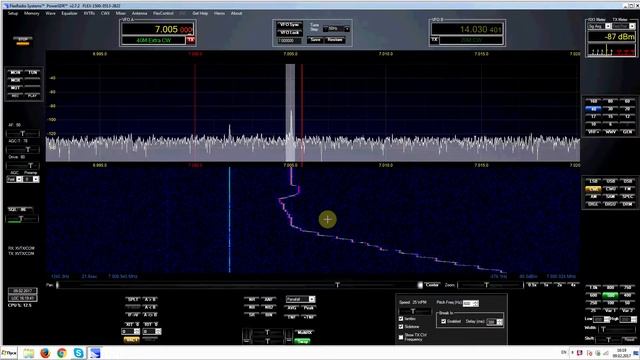Viewport: 640px width, 360px height.
Task: Select the 20 meter band button
Action: 627,109
